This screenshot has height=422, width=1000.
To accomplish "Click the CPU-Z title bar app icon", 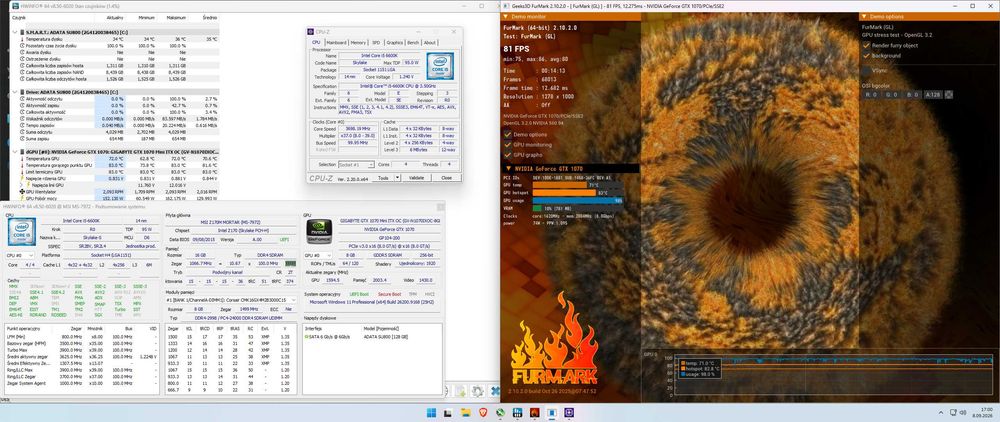I will (311, 31).
